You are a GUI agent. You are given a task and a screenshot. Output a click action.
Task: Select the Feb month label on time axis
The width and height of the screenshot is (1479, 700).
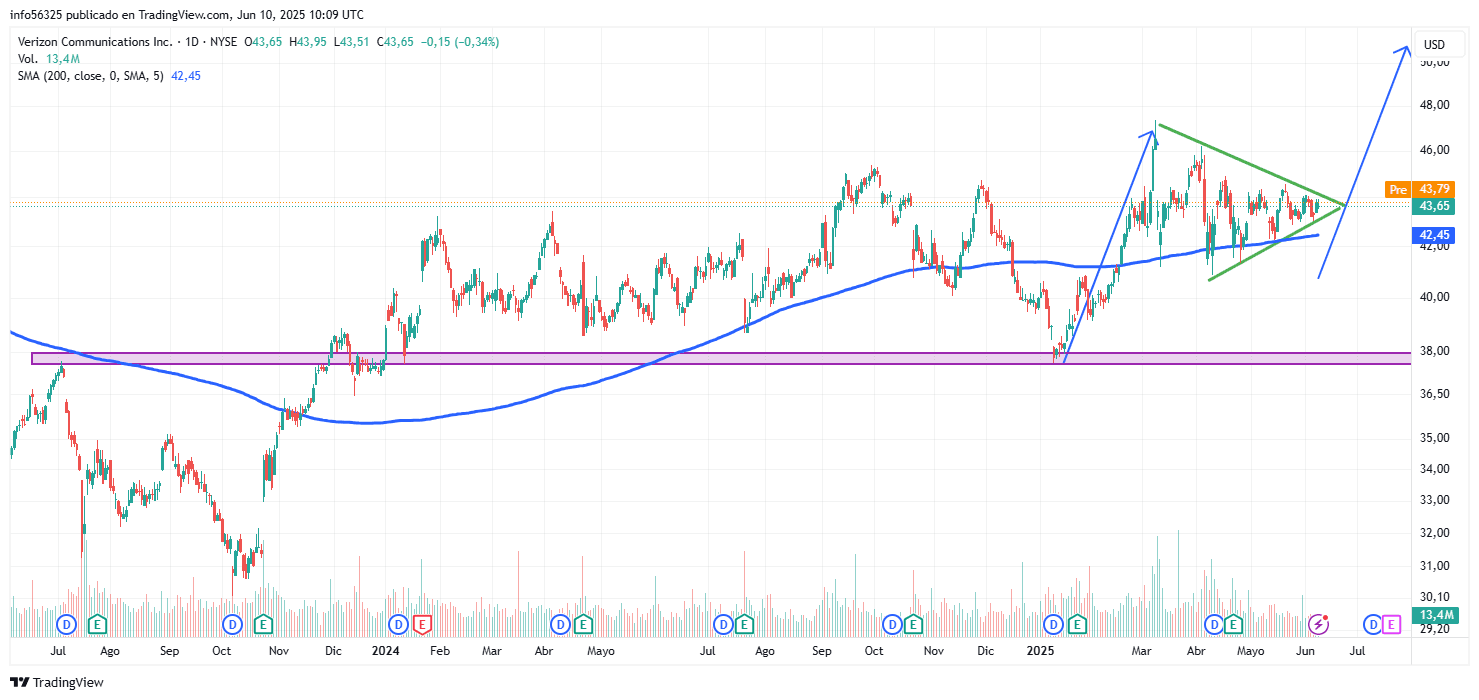(438, 651)
